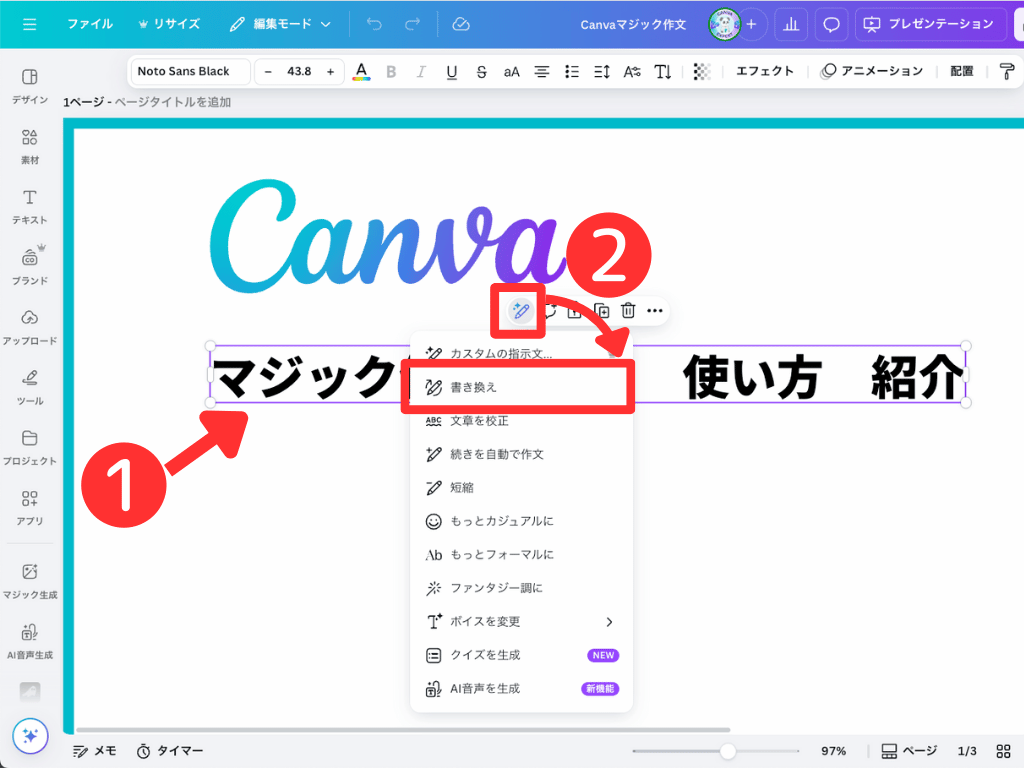Open the 素材 sidebar panel
This screenshot has width=1024, height=768.
pyautogui.click(x=30, y=146)
